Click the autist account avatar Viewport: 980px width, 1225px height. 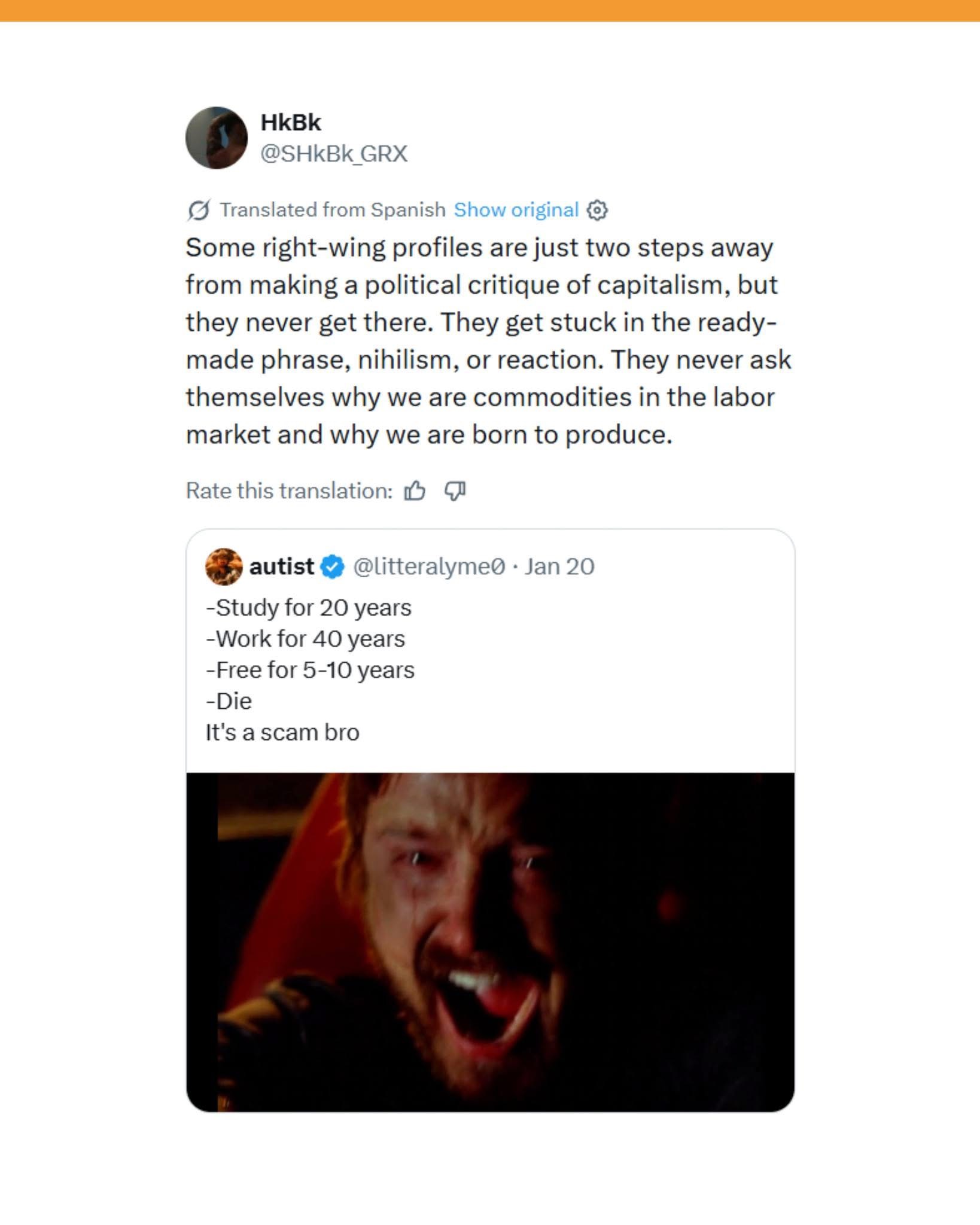224,566
